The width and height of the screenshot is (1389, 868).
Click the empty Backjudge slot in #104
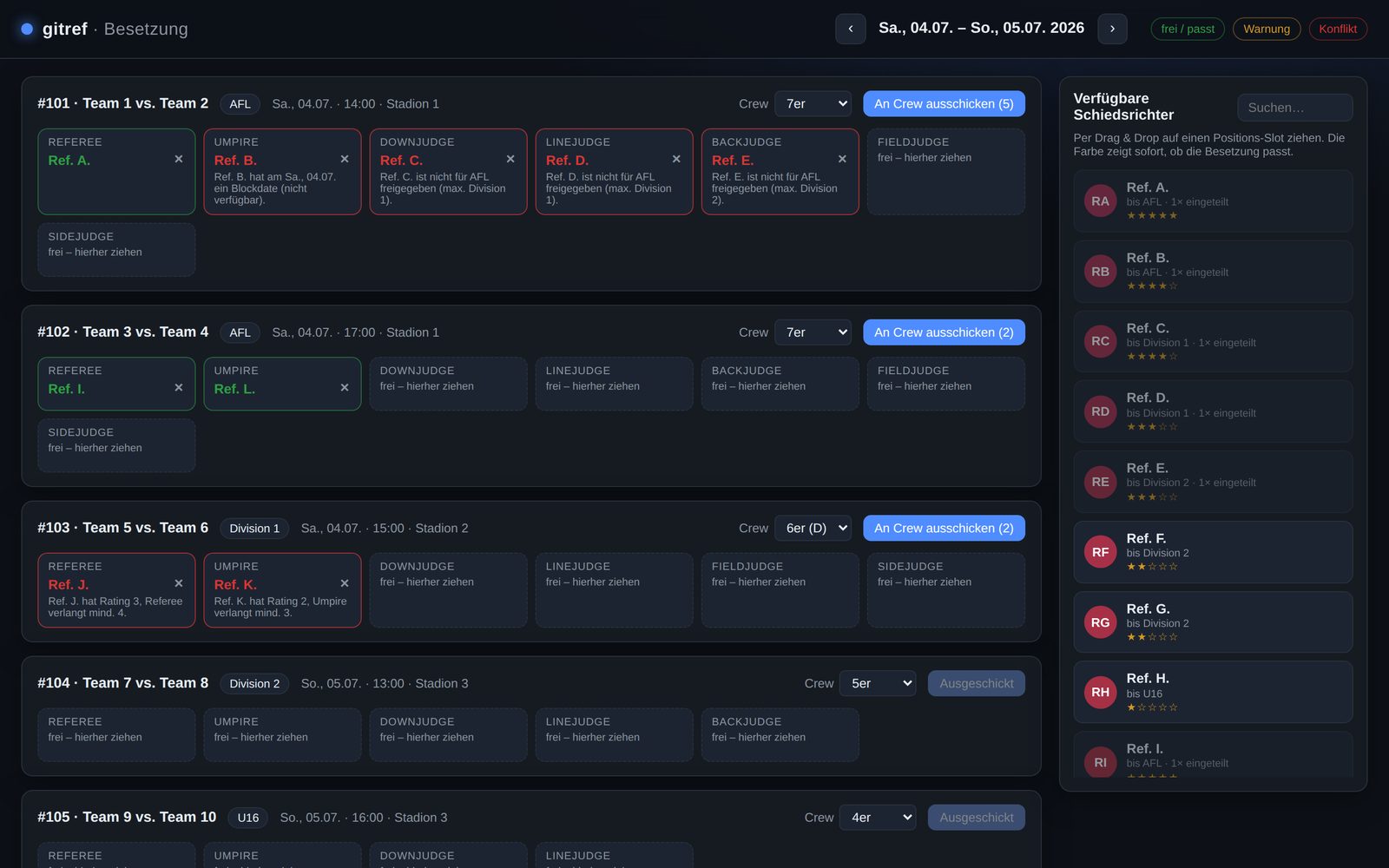pos(780,735)
